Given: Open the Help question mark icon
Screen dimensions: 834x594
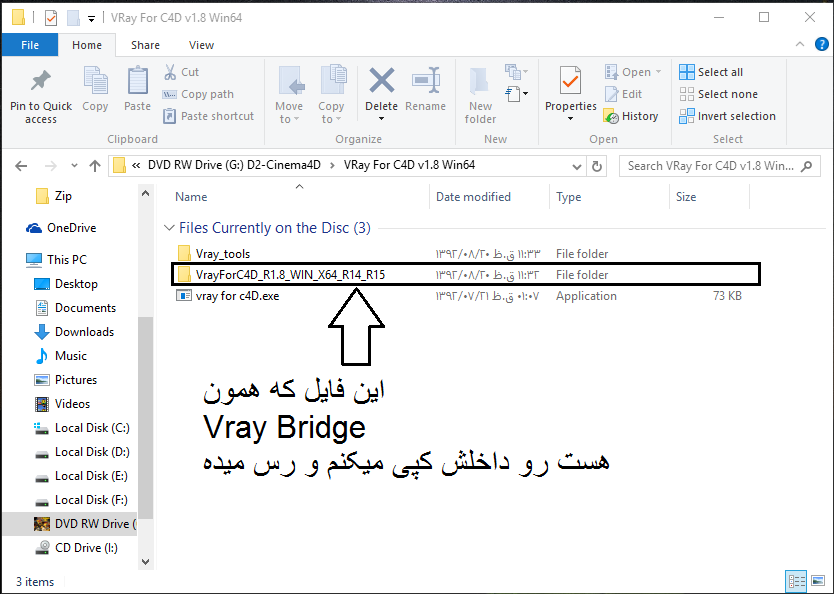Looking at the screenshot, I should tap(821, 45).
